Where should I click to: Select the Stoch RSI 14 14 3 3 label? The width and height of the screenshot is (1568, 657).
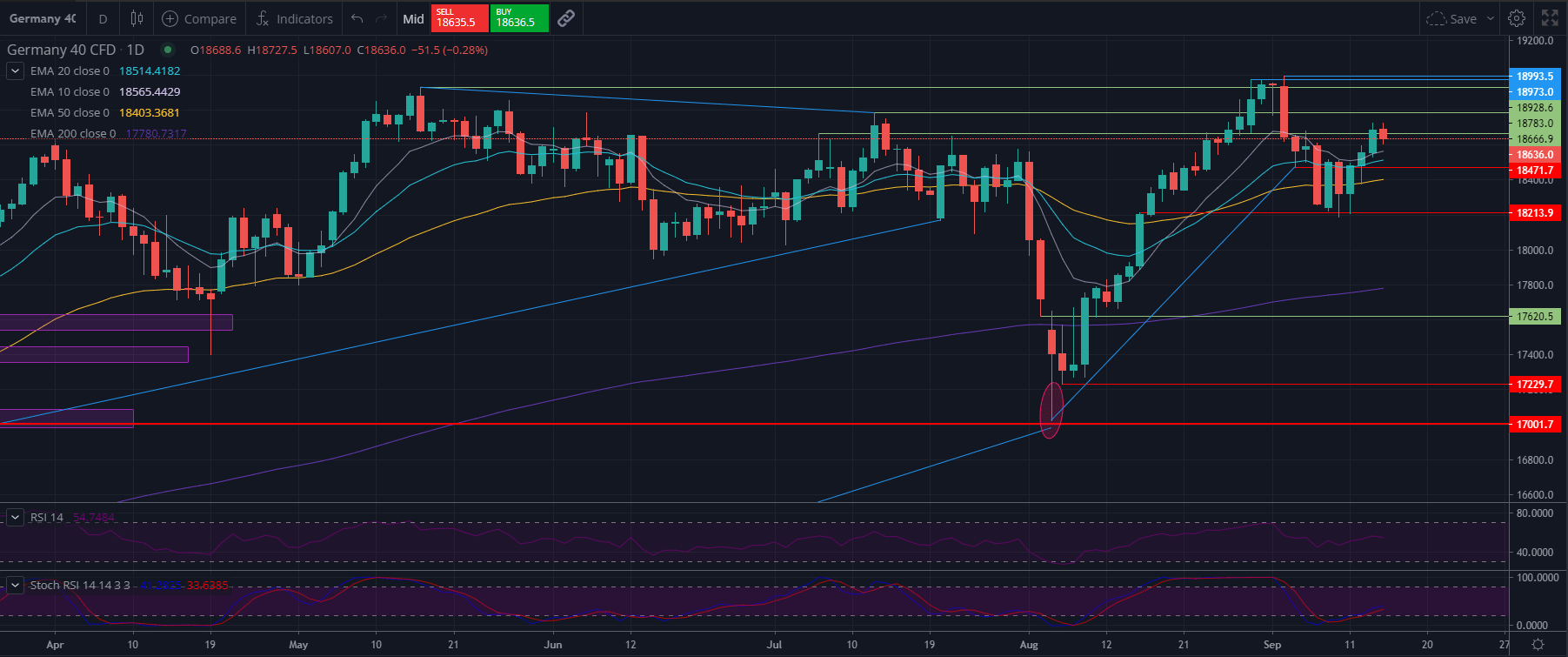click(x=80, y=585)
